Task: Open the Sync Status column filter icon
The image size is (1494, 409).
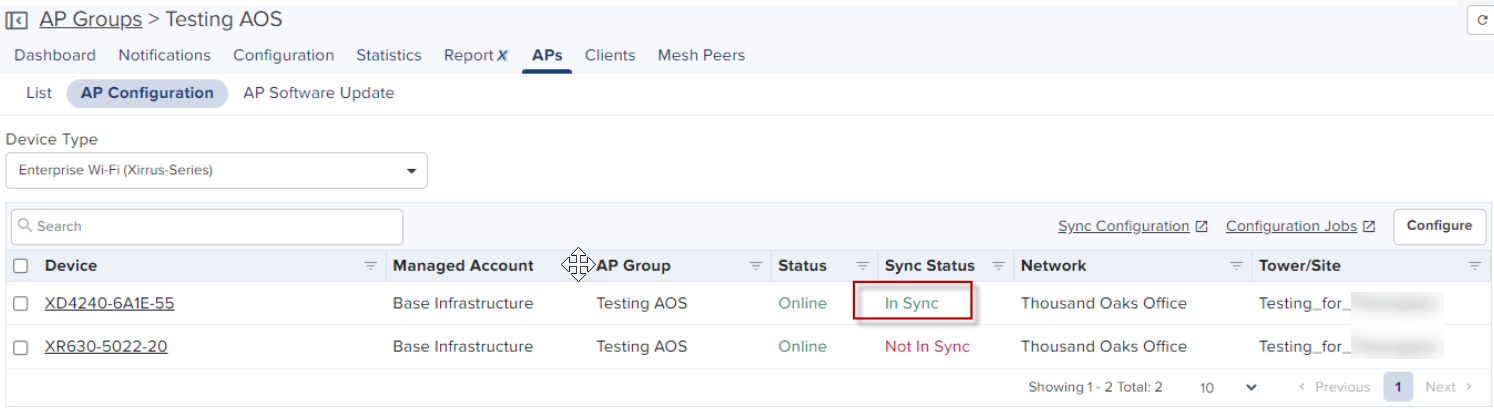Action: (x=998, y=266)
